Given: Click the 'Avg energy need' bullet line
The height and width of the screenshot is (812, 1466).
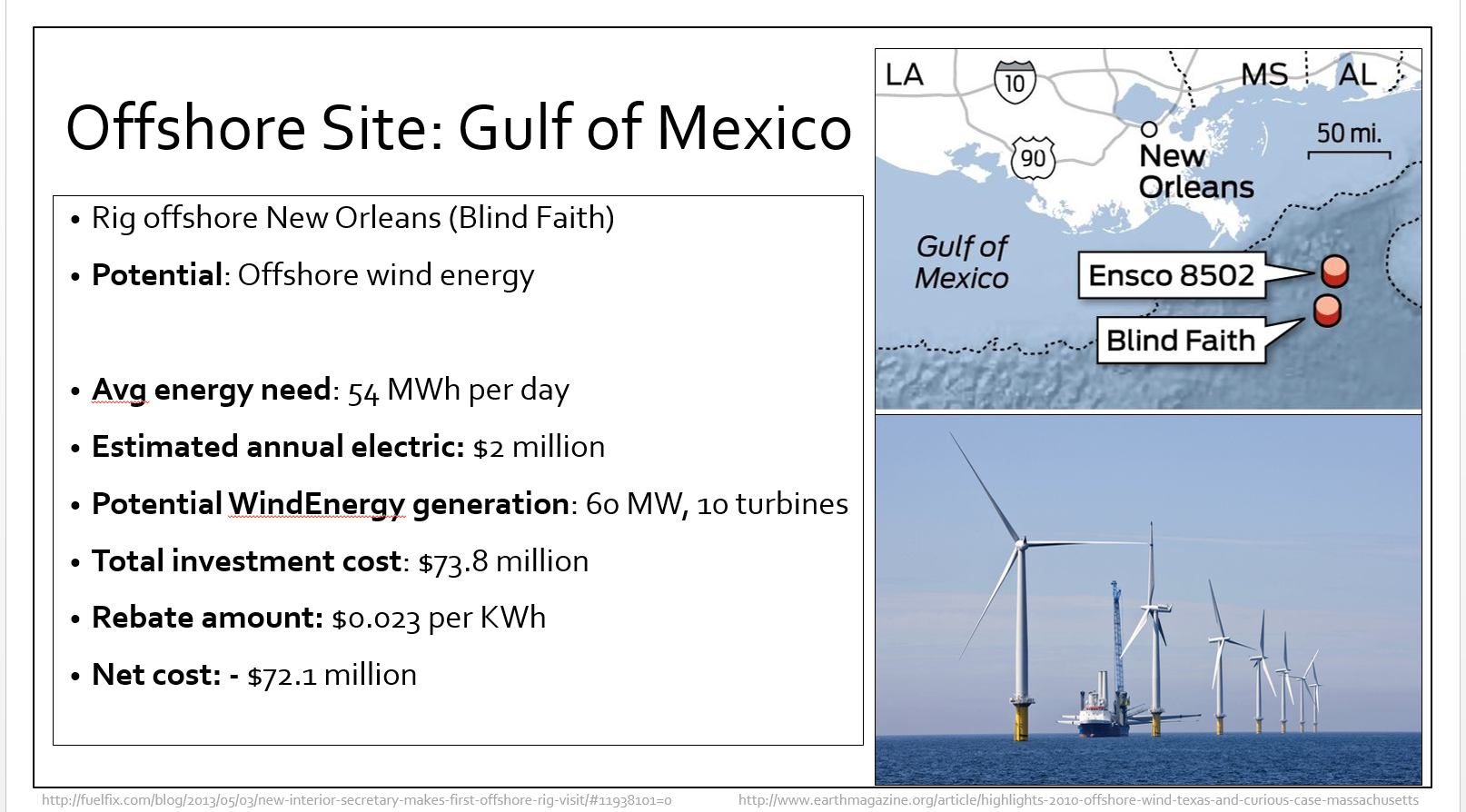Looking at the screenshot, I should point(331,390).
